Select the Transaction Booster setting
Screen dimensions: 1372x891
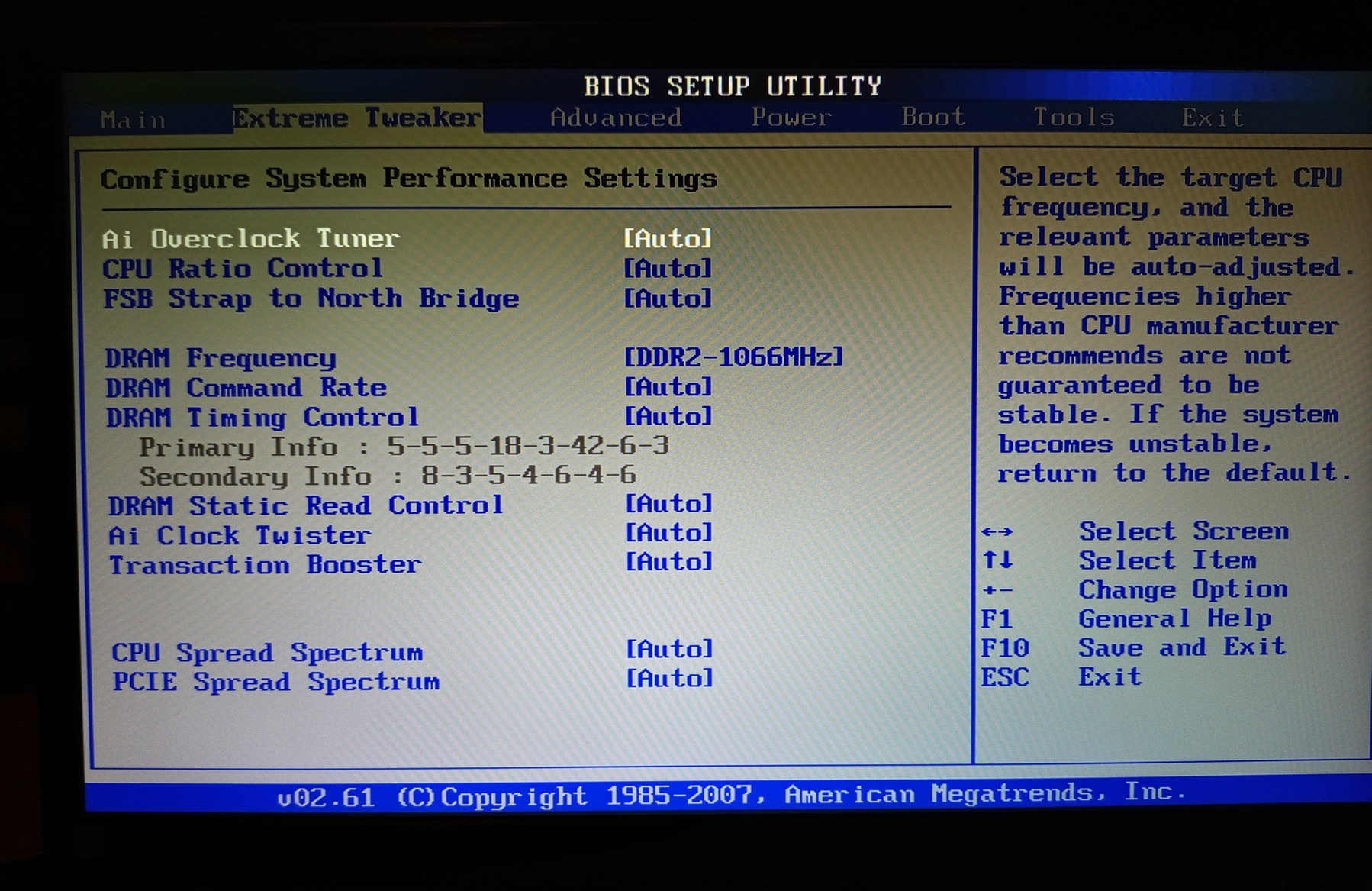pyautogui.click(x=265, y=565)
